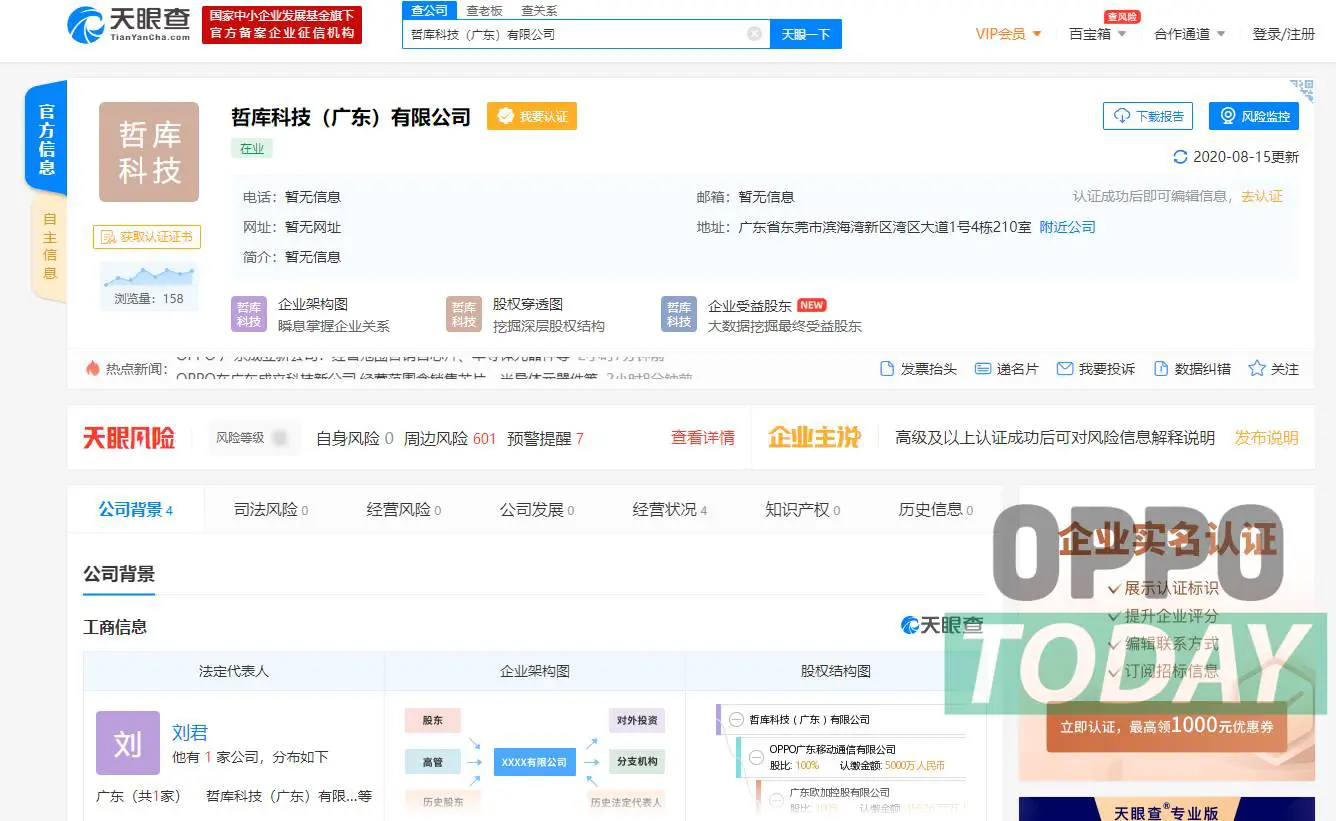Screen dimensions: 1336x821
Task: Click the 对外投资 node in diagram
Action: pos(637,720)
